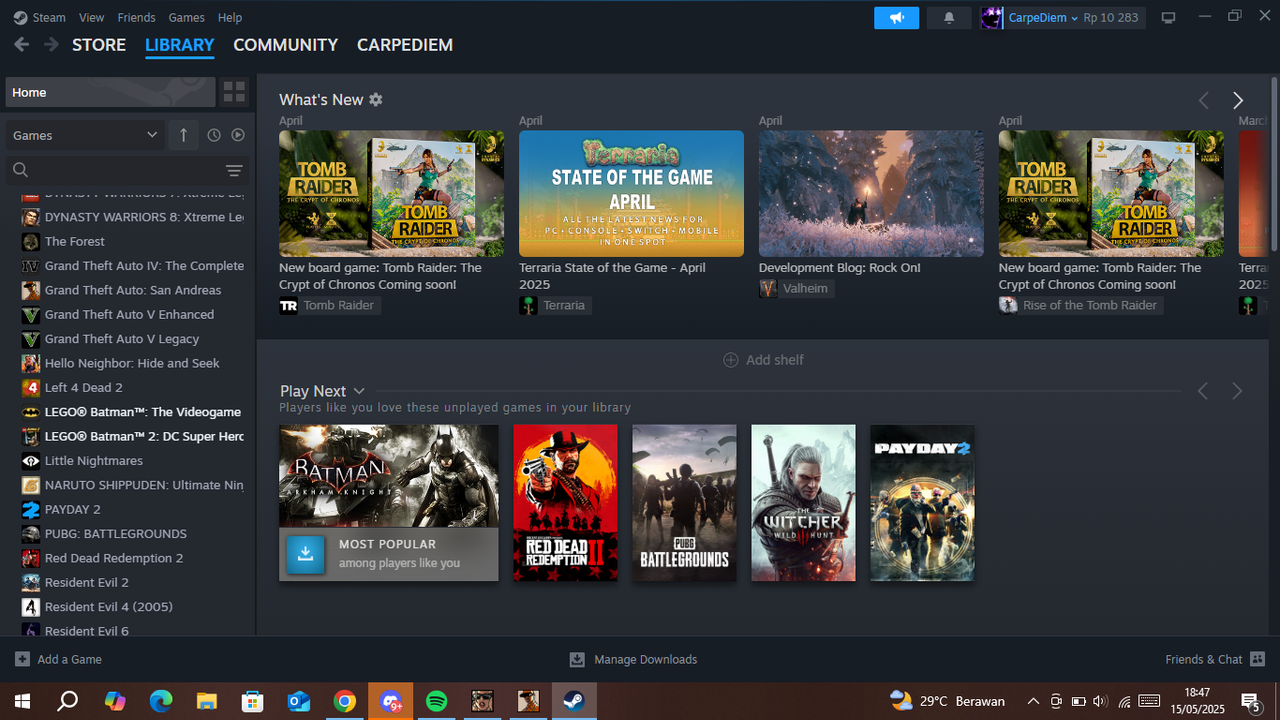Open the Red Dead Redemption II cover
This screenshot has width=1280, height=720.
pos(565,503)
